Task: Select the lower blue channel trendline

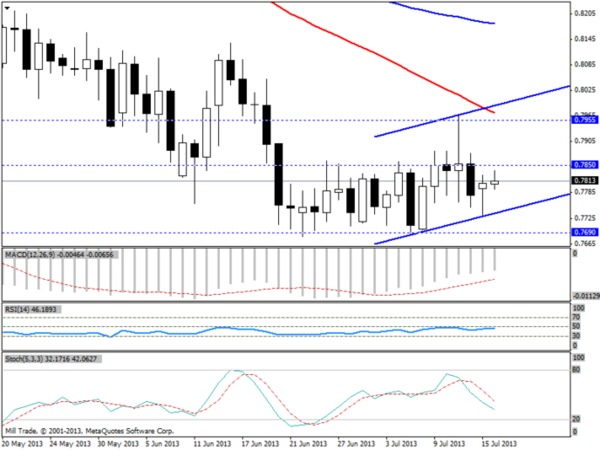Action: click(x=472, y=219)
